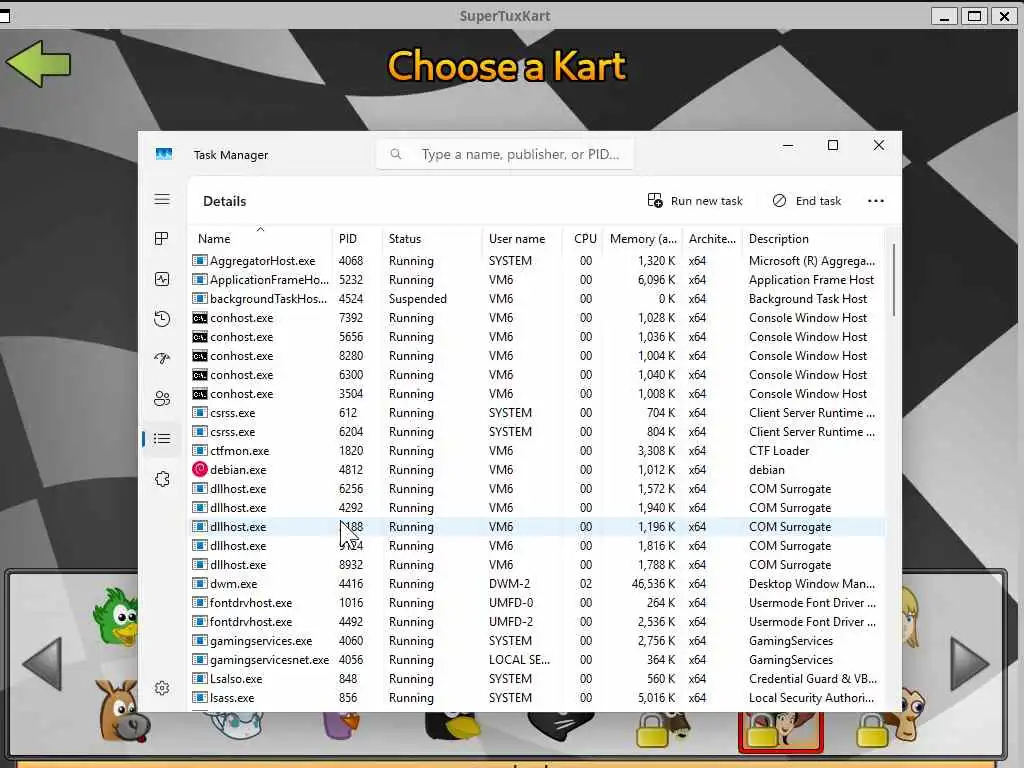Select the lsass.exe process name
Viewport: 1024px width, 768px height.
pos(232,697)
